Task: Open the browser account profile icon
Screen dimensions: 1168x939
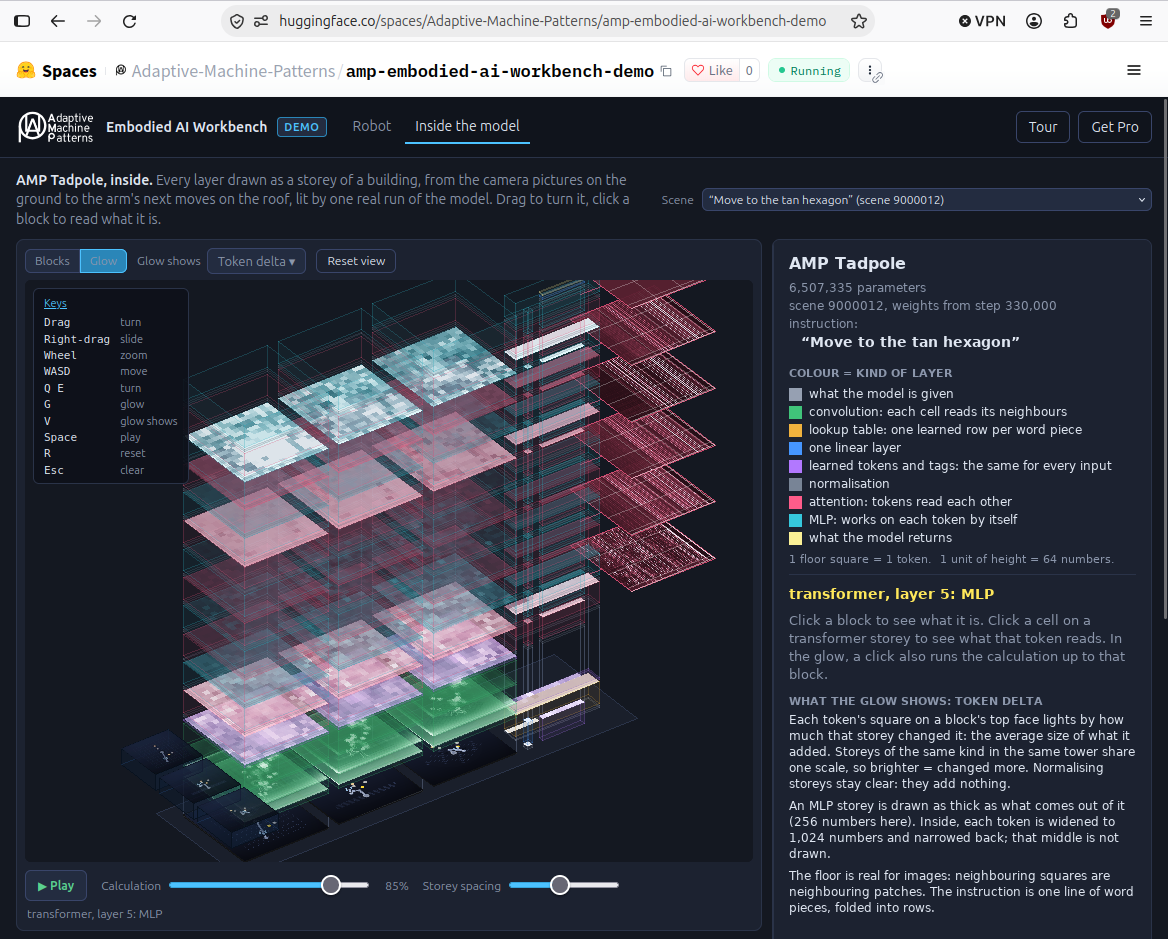Action: point(1034,21)
